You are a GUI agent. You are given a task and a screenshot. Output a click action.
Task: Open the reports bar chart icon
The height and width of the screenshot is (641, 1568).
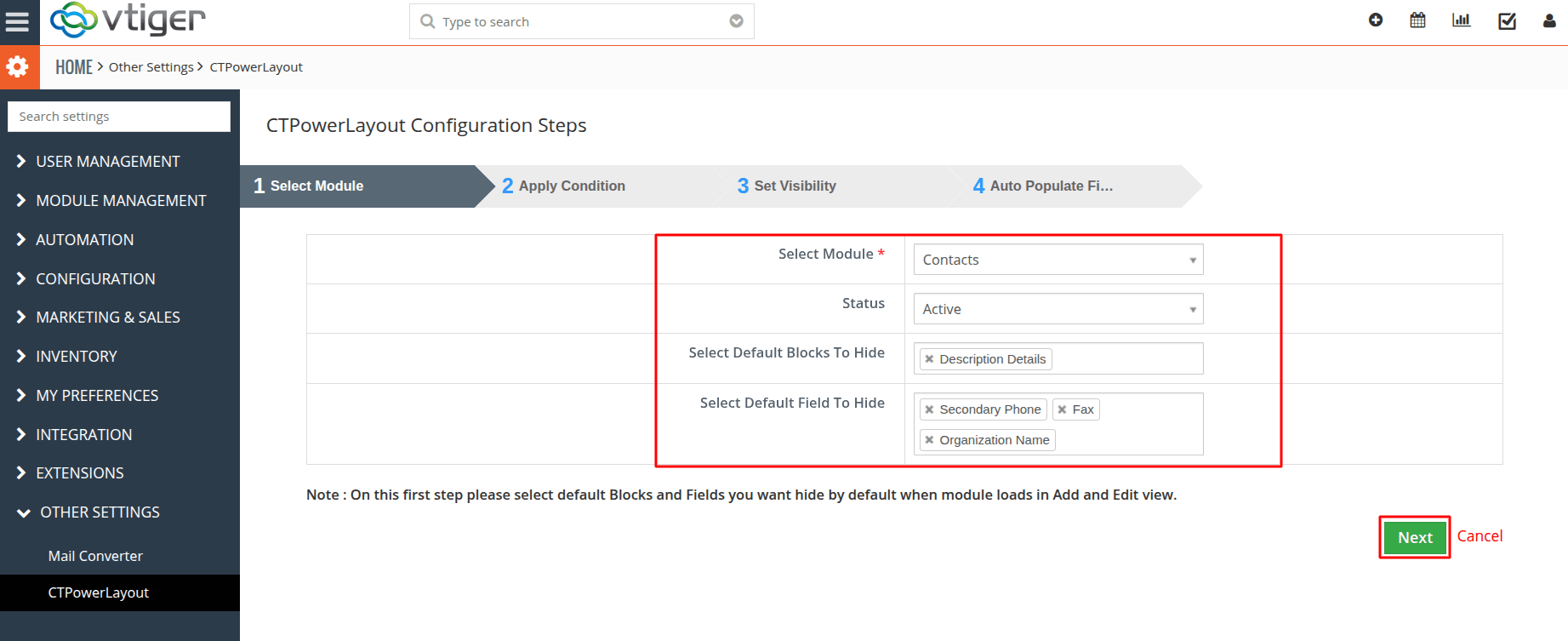[1462, 20]
